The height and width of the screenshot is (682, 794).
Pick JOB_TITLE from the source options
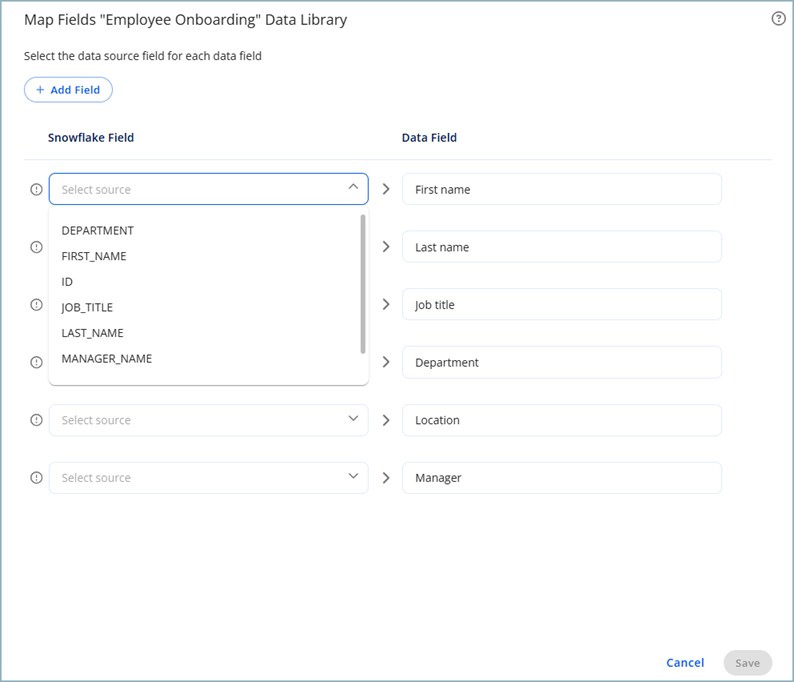pyautogui.click(x=87, y=308)
